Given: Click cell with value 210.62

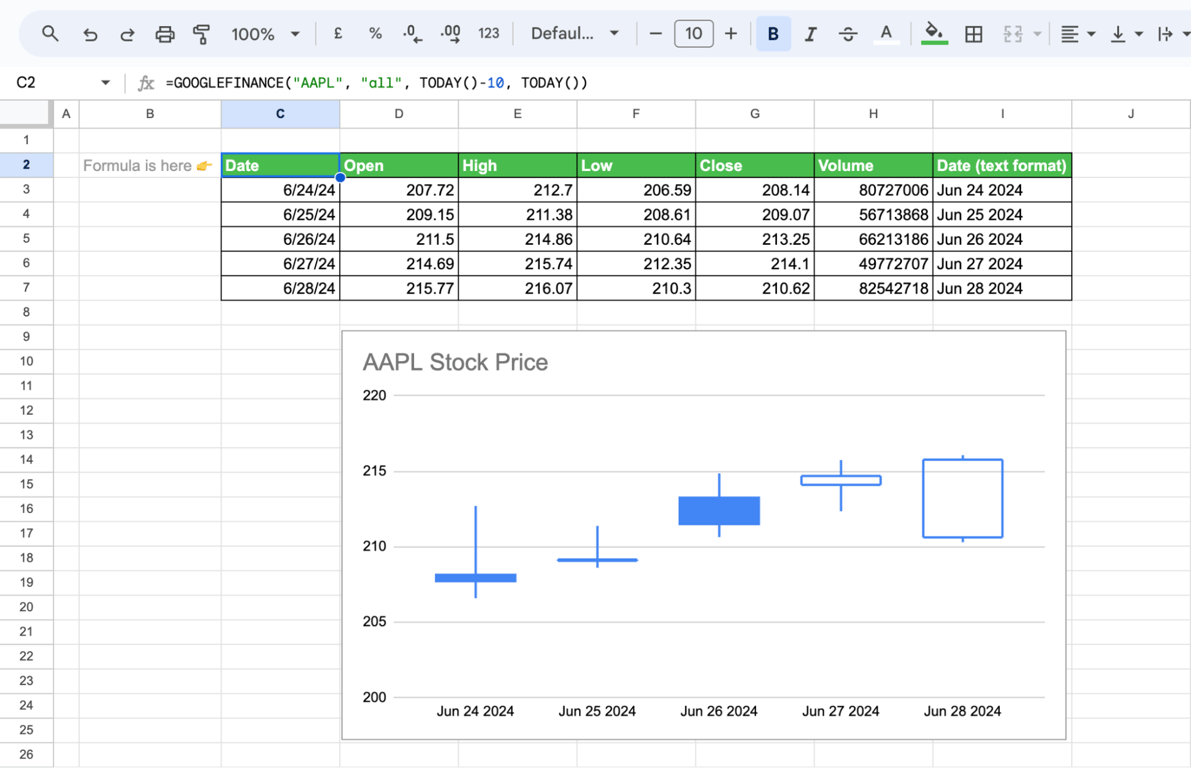Looking at the screenshot, I should point(755,288).
